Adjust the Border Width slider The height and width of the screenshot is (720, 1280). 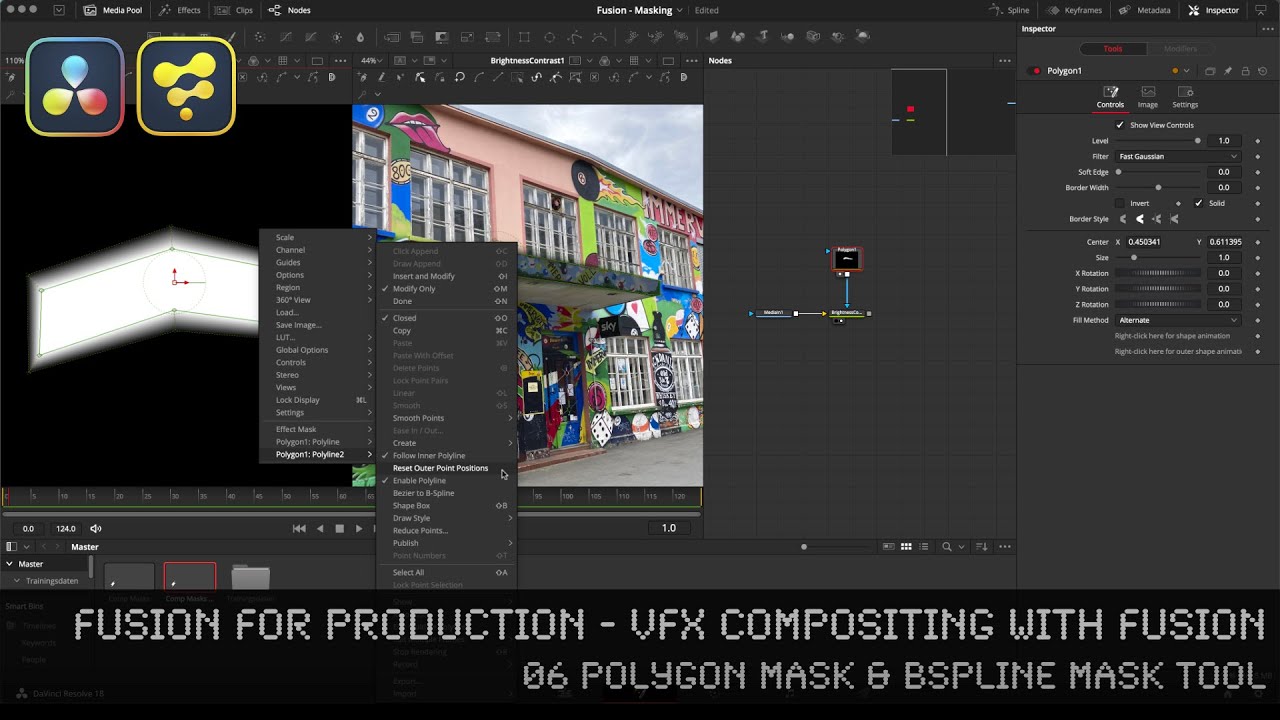(1158, 187)
